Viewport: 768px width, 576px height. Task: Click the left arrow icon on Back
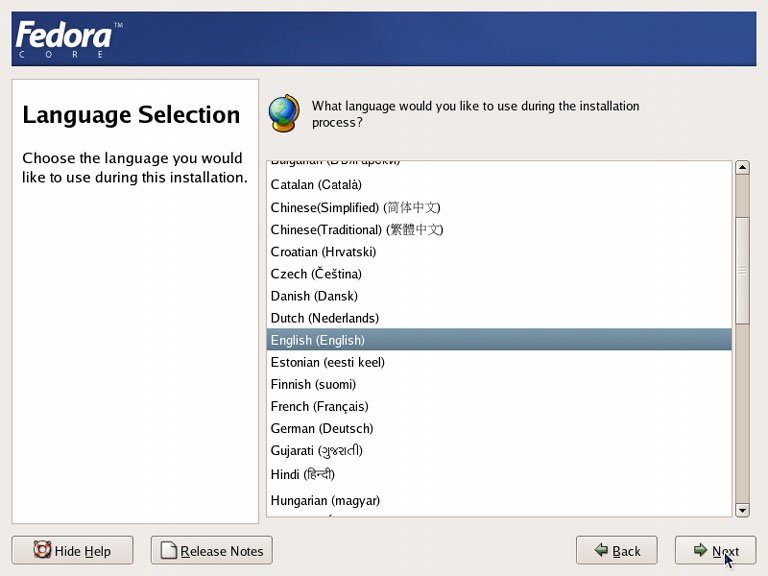pyautogui.click(x=600, y=550)
